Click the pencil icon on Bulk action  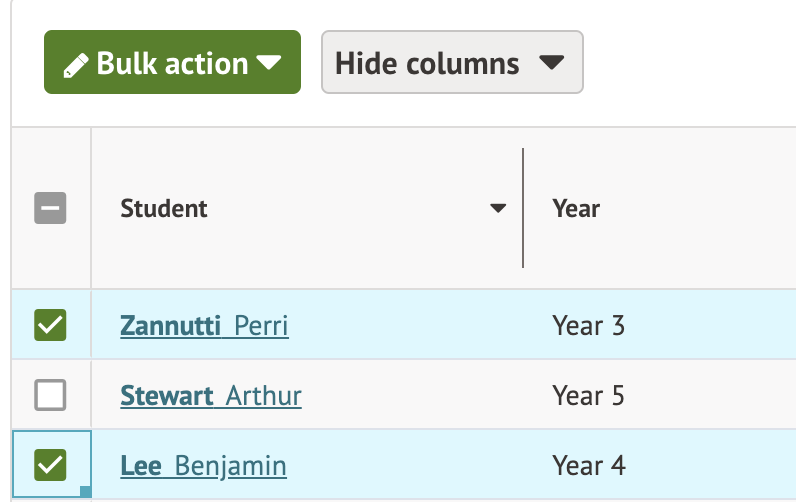(75, 65)
